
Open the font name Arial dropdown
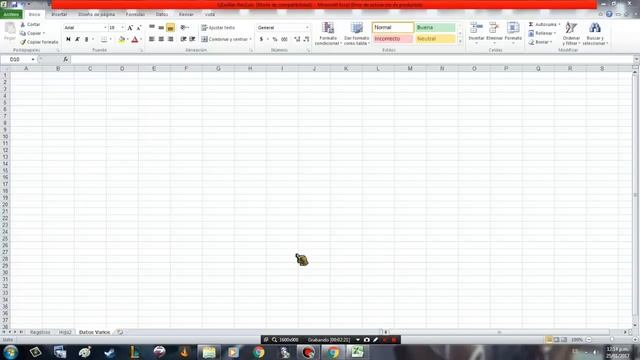105,28
